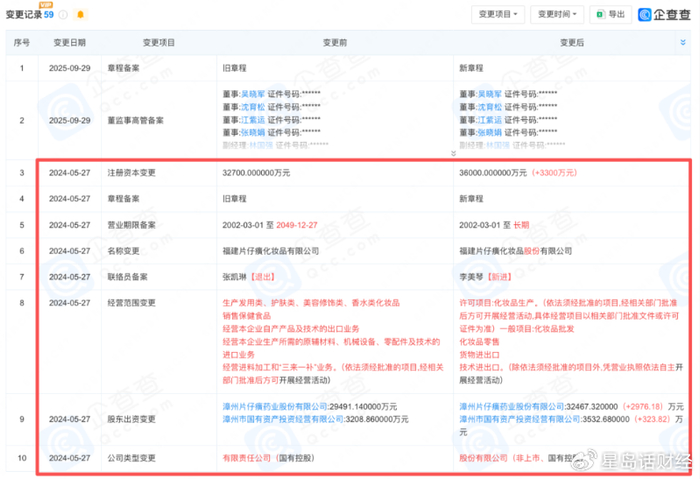Click the 联络员备案 cell in row 7
The image size is (700, 479).
coord(128,277)
